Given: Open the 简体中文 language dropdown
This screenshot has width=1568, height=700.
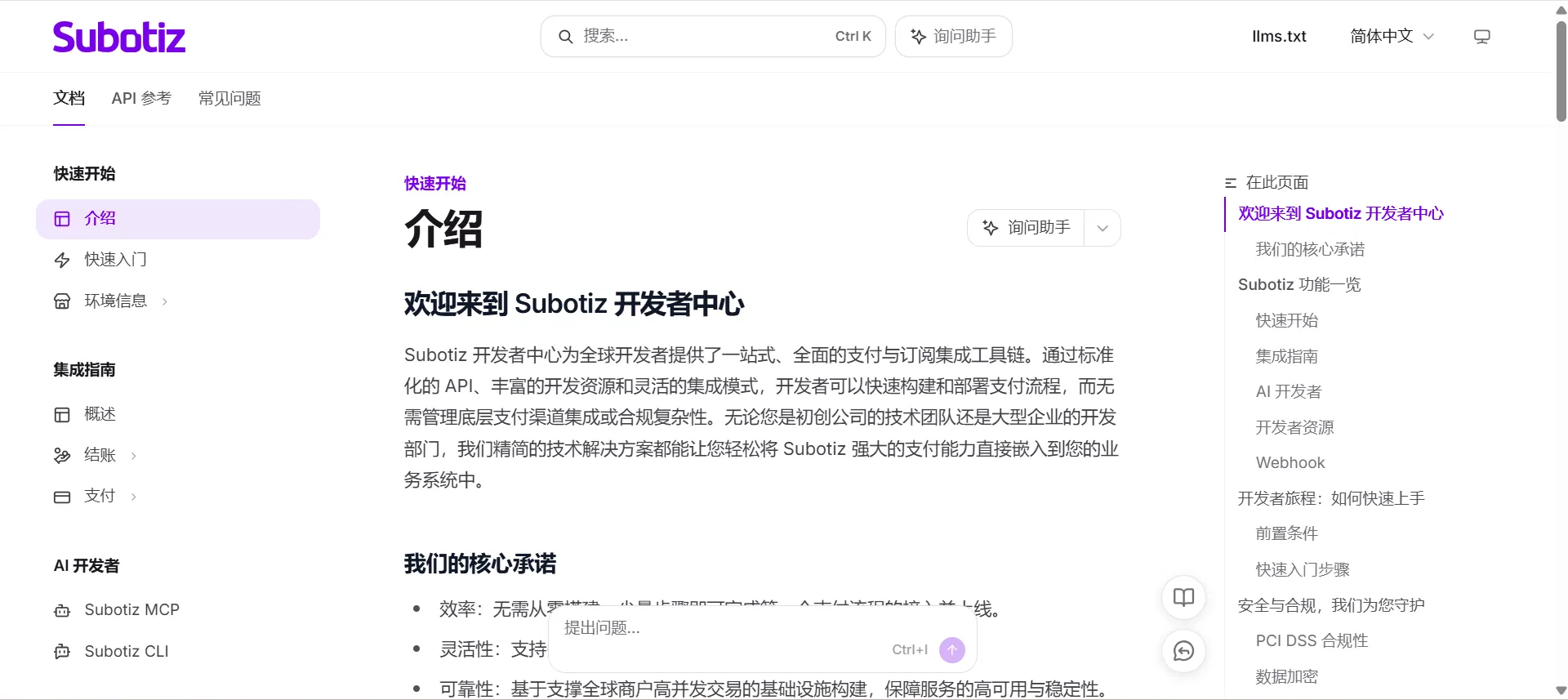Looking at the screenshot, I should tap(1392, 37).
